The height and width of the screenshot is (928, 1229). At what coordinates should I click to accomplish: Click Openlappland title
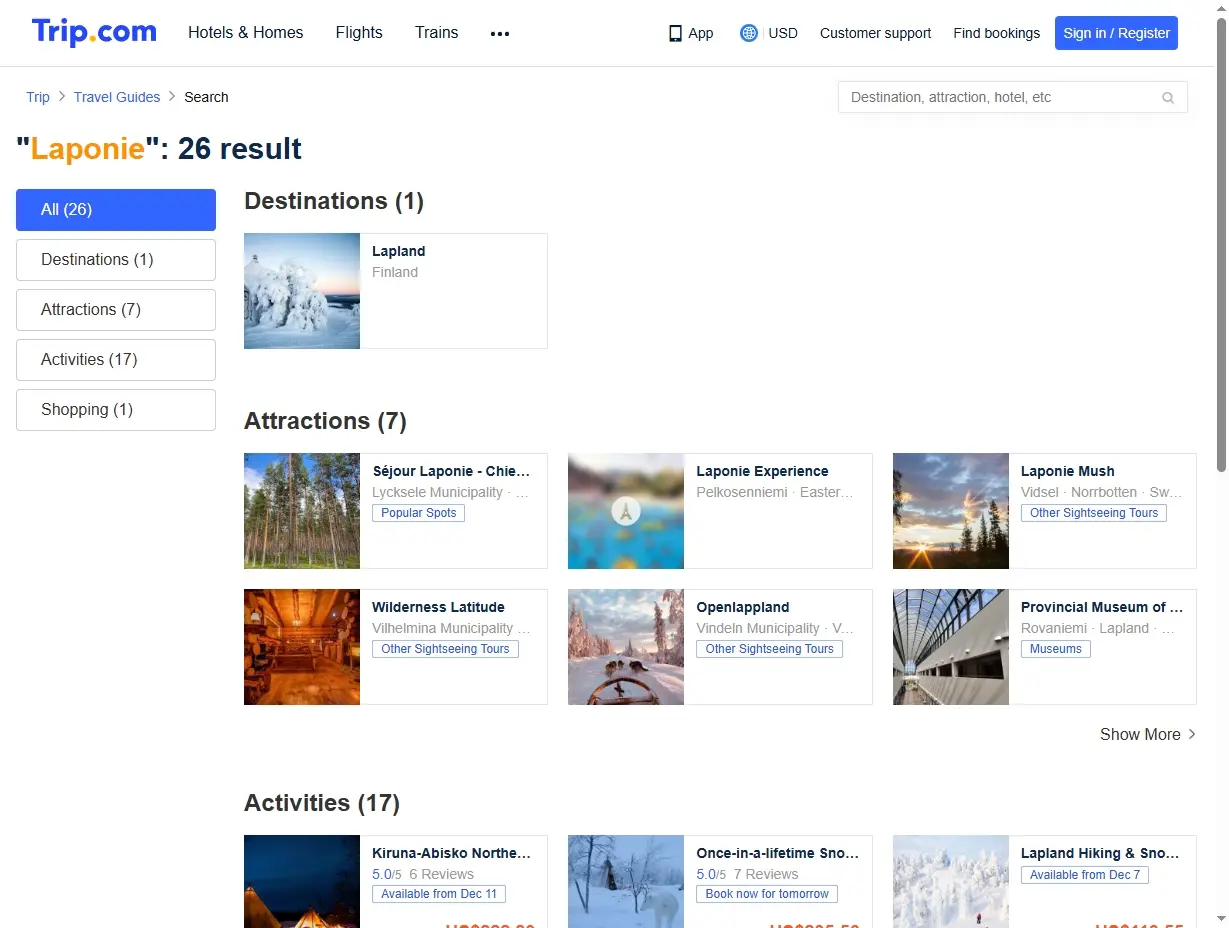click(x=743, y=607)
